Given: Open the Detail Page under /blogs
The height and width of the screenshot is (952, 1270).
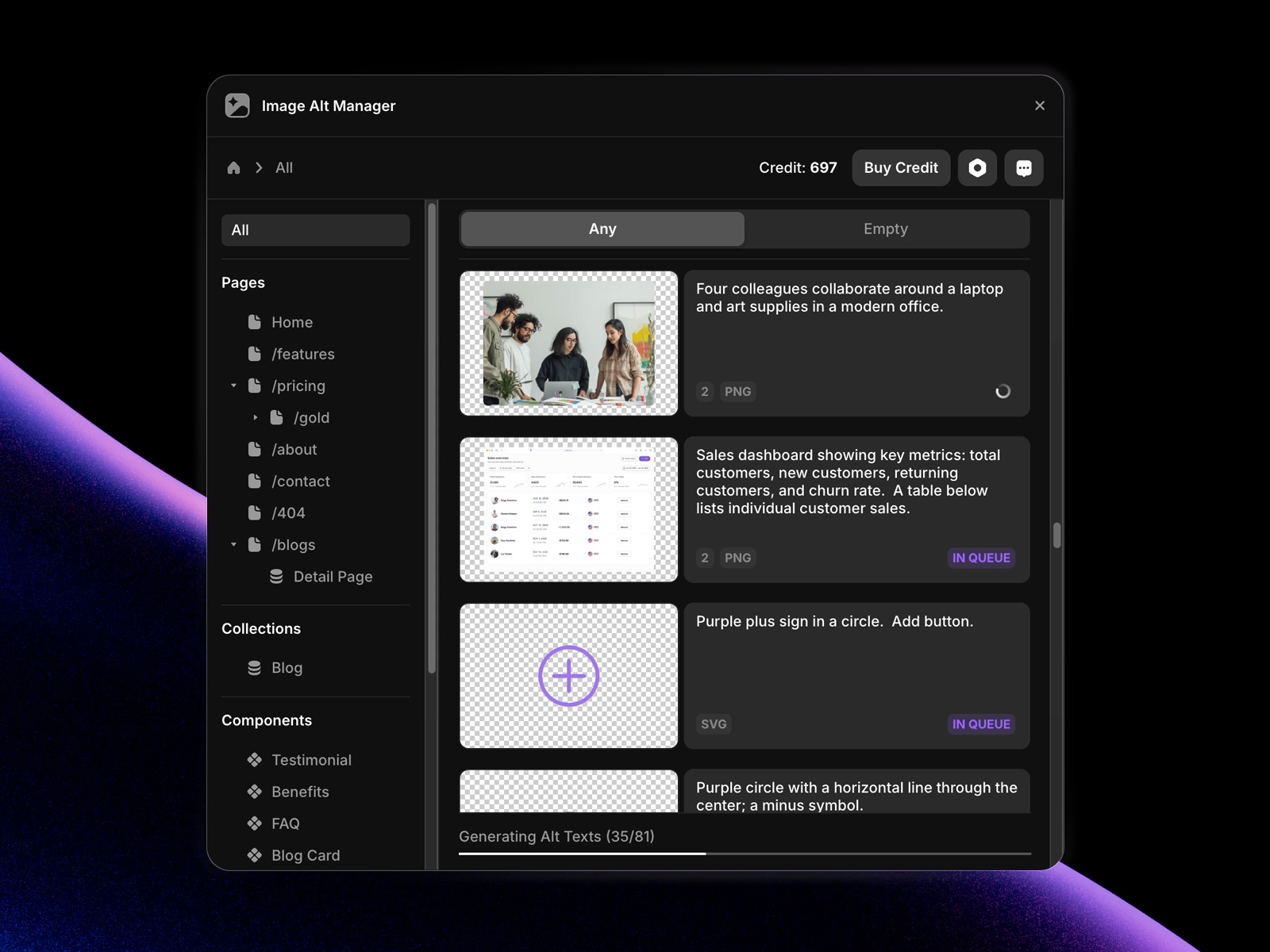Looking at the screenshot, I should 333,576.
